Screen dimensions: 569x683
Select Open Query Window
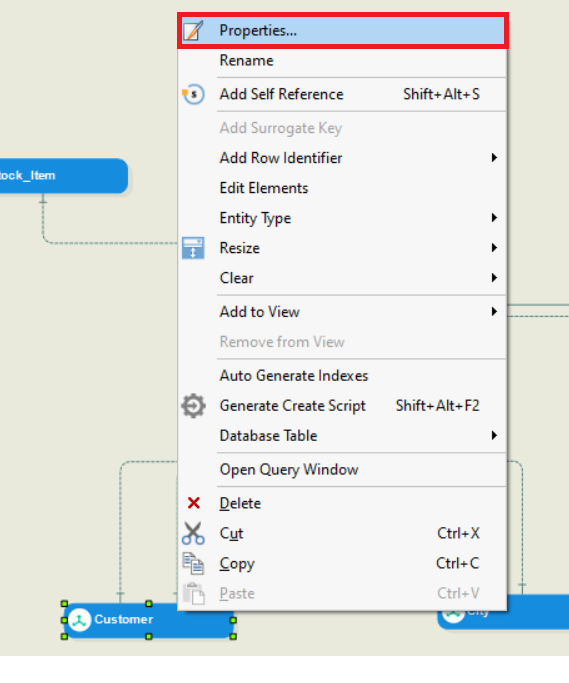pos(342,470)
